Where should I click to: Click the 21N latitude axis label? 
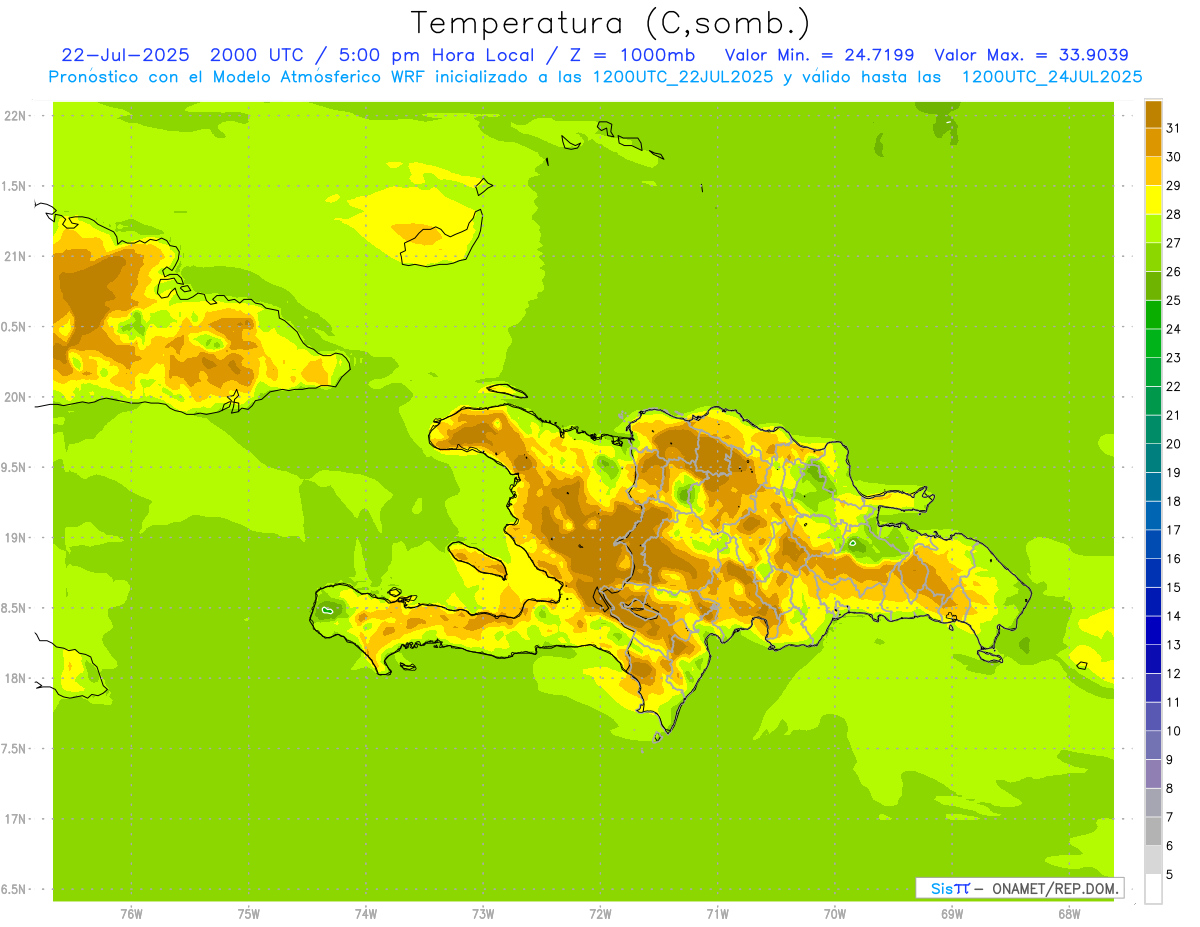[16, 257]
